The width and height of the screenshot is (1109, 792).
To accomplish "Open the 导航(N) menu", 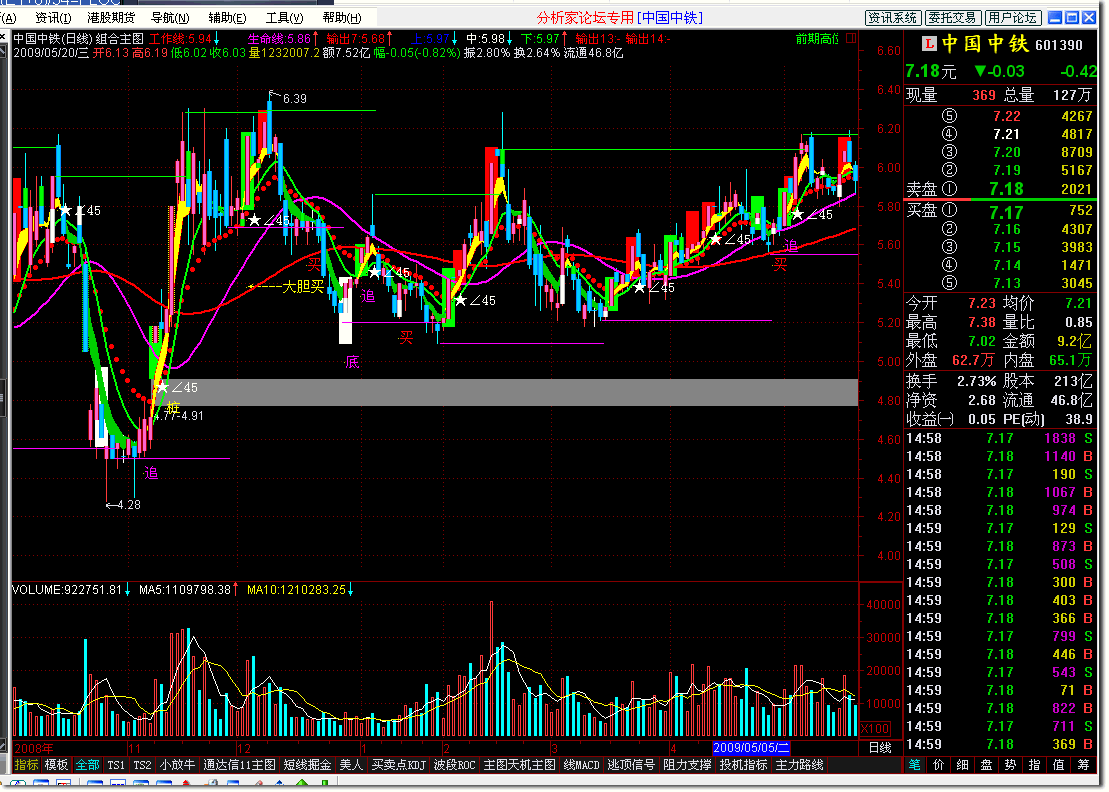I will coord(170,18).
